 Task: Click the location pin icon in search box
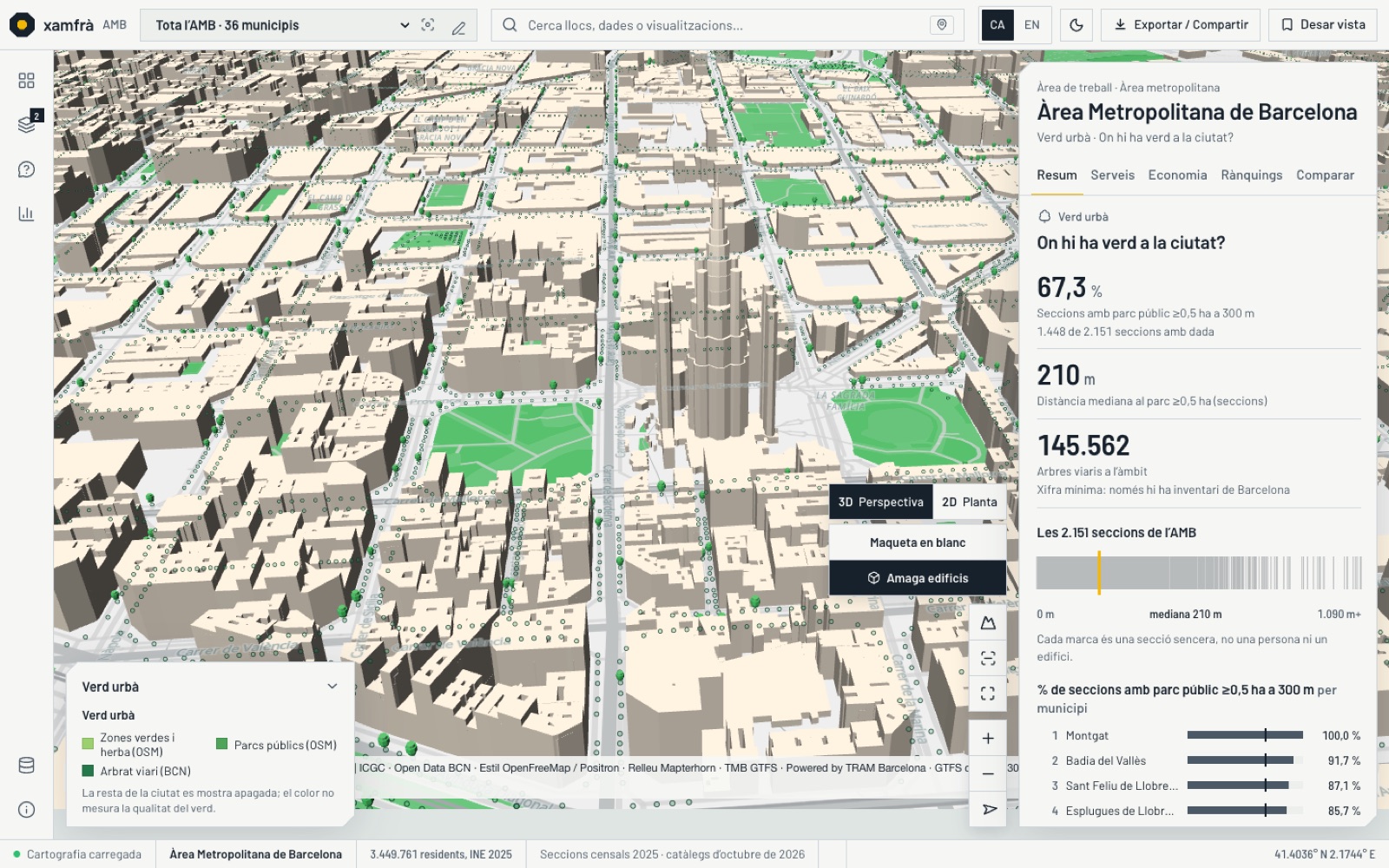[942, 25]
